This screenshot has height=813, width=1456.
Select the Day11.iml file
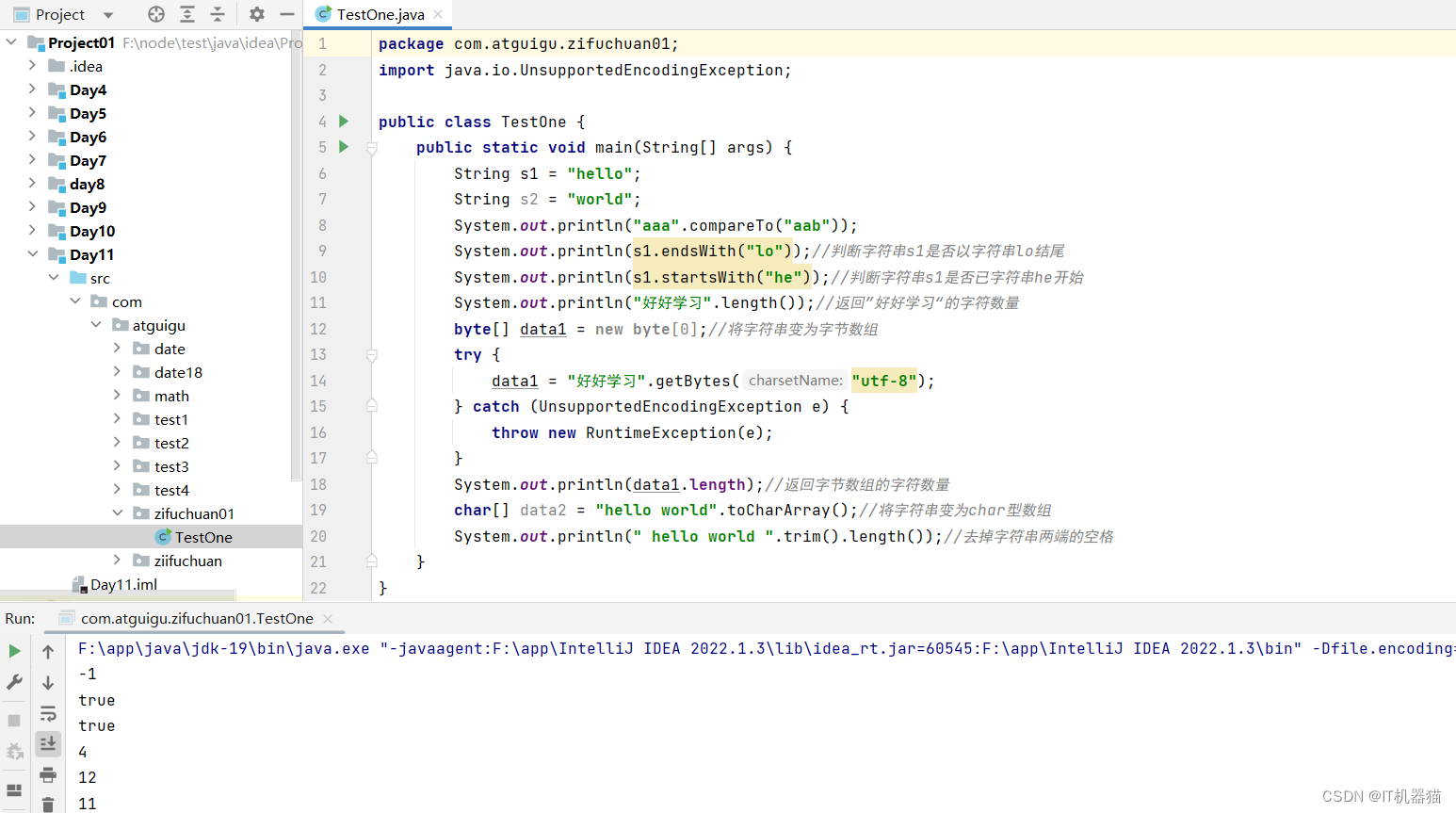tap(123, 584)
